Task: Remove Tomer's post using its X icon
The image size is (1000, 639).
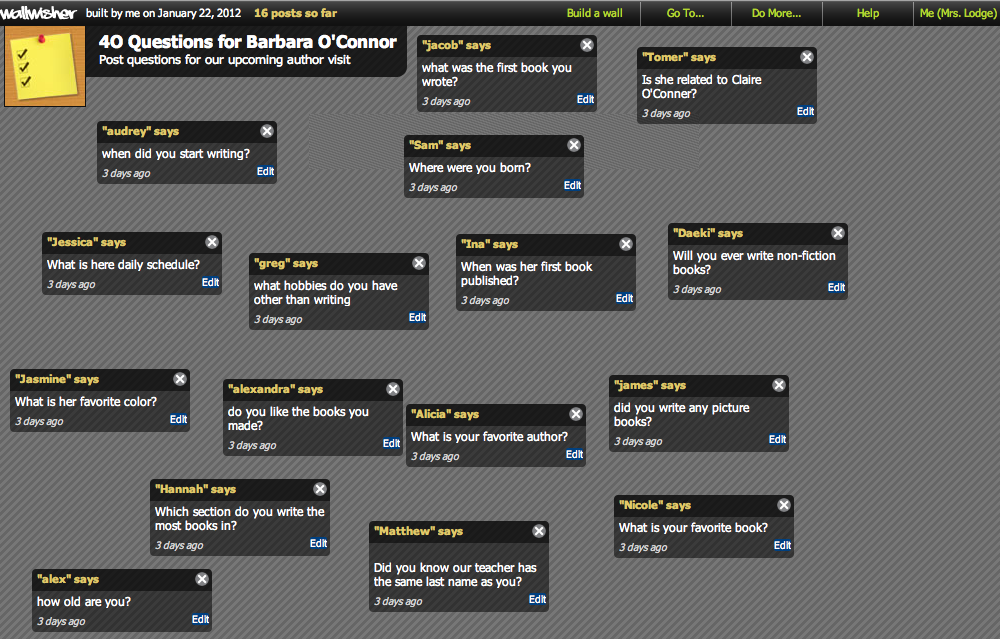Action: click(x=807, y=57)
